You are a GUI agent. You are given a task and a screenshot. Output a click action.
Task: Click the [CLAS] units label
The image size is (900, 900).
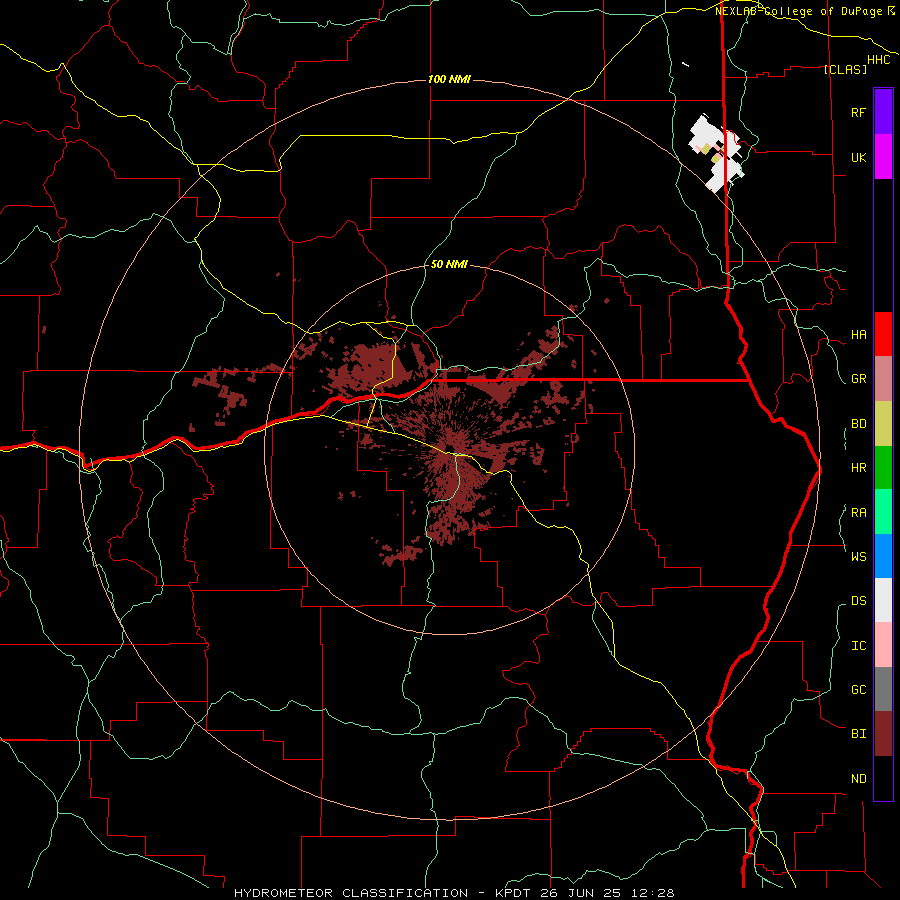845,69
